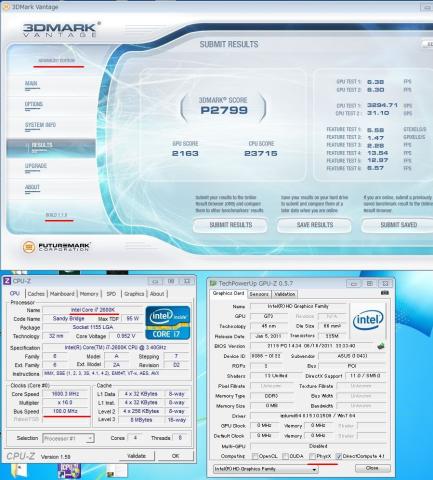Open ABOUT in the 3DMark sidebar

32,188
